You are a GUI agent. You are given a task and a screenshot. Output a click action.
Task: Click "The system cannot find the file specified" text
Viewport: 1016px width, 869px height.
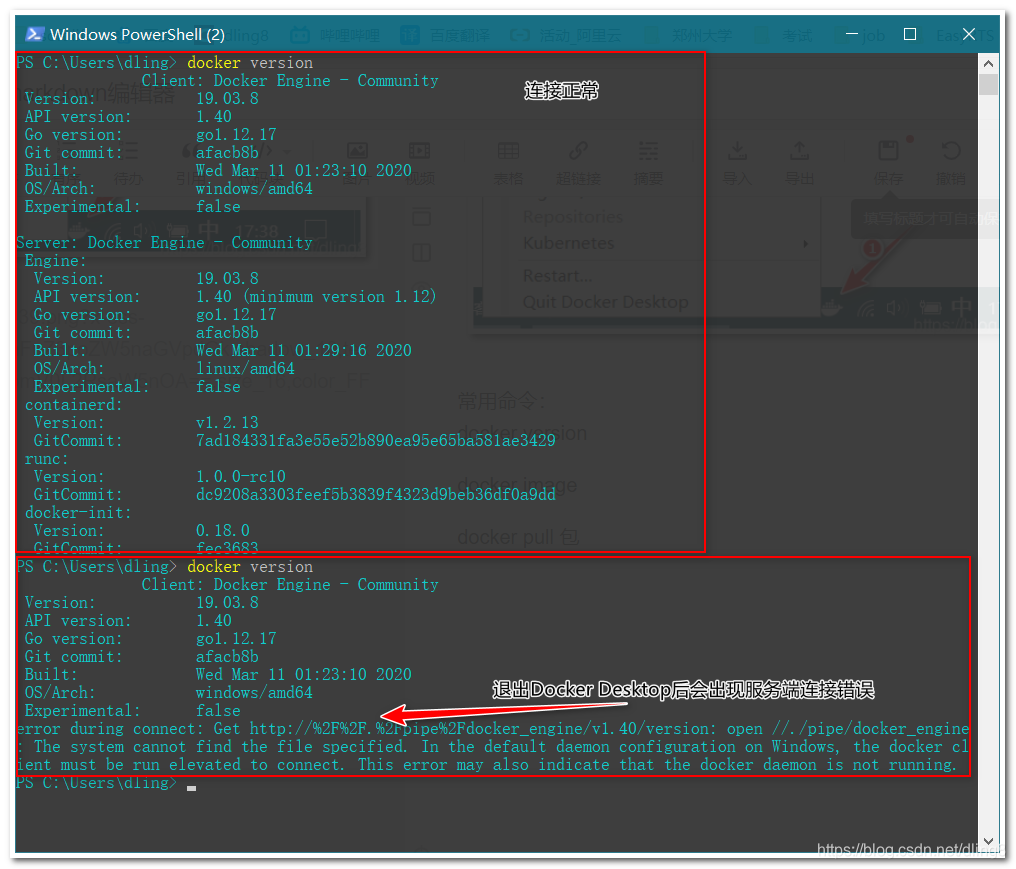click(220, 747)
